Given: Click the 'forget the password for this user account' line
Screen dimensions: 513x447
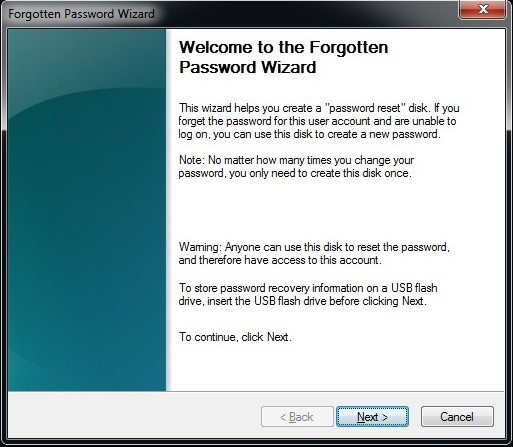Looking at the screenshot, I should pos(317,121).
